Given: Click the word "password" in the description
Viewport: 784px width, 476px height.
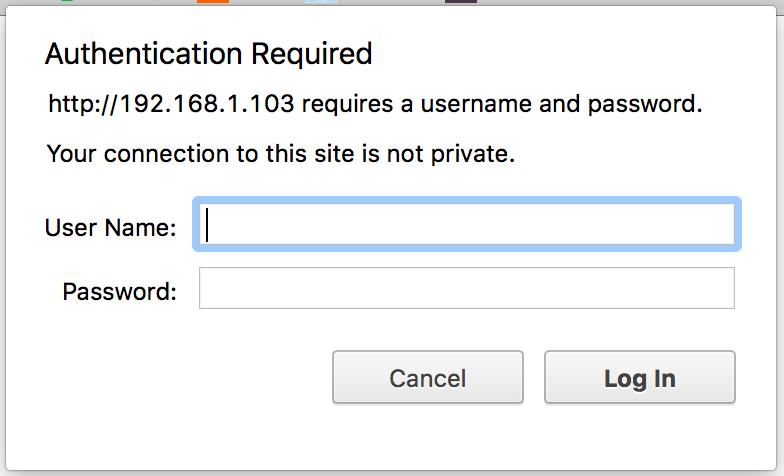Looking at the screenshot, I should (x=644, y=104).
